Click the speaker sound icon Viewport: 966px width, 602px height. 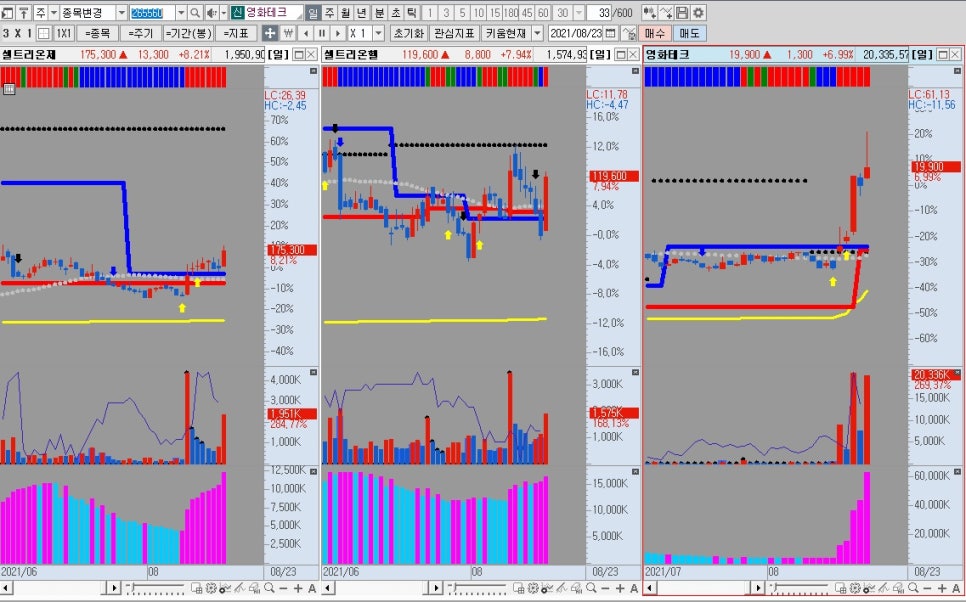(x=211, y=12)
